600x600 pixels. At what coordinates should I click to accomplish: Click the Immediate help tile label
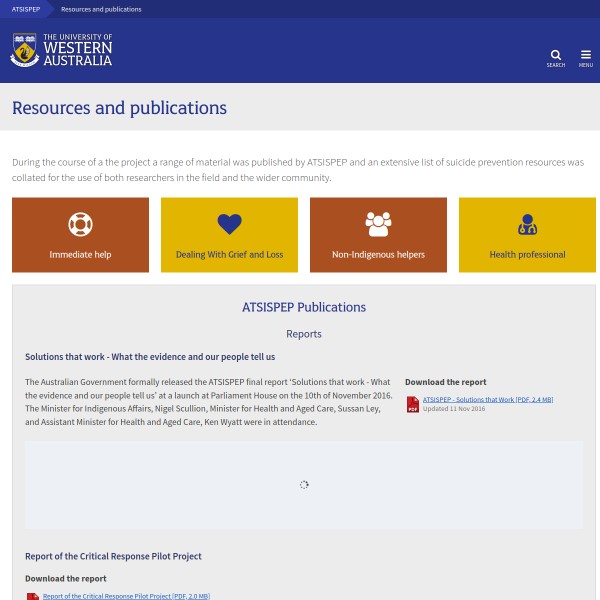[80, 254]
